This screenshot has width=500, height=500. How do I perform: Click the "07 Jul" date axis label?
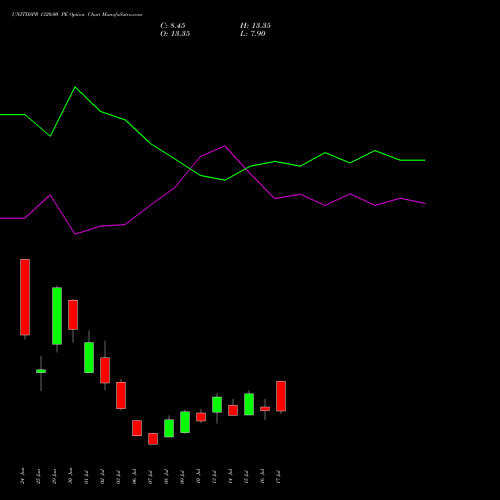(150, 477)
